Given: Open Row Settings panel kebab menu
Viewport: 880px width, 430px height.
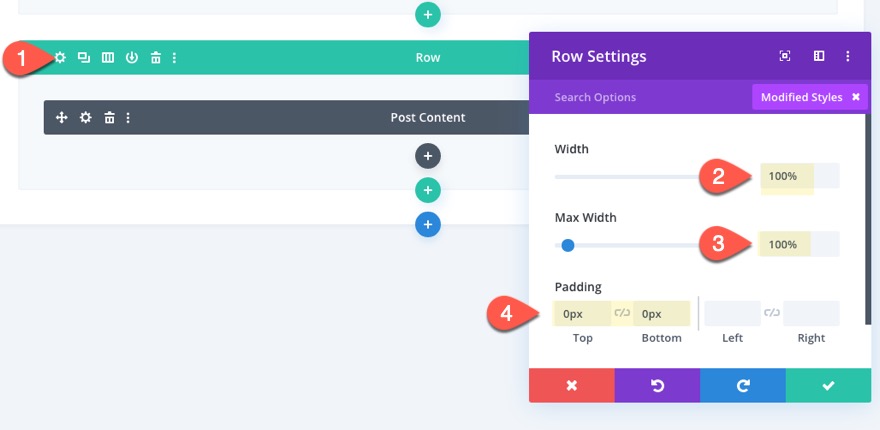Looking at the screenshot, I should pos(848,56).
